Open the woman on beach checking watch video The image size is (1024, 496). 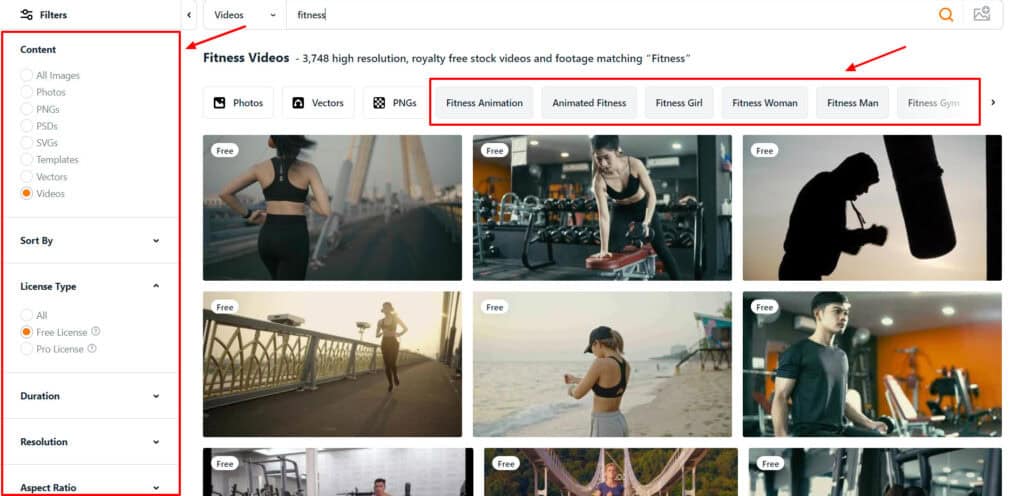coord(602,364)
